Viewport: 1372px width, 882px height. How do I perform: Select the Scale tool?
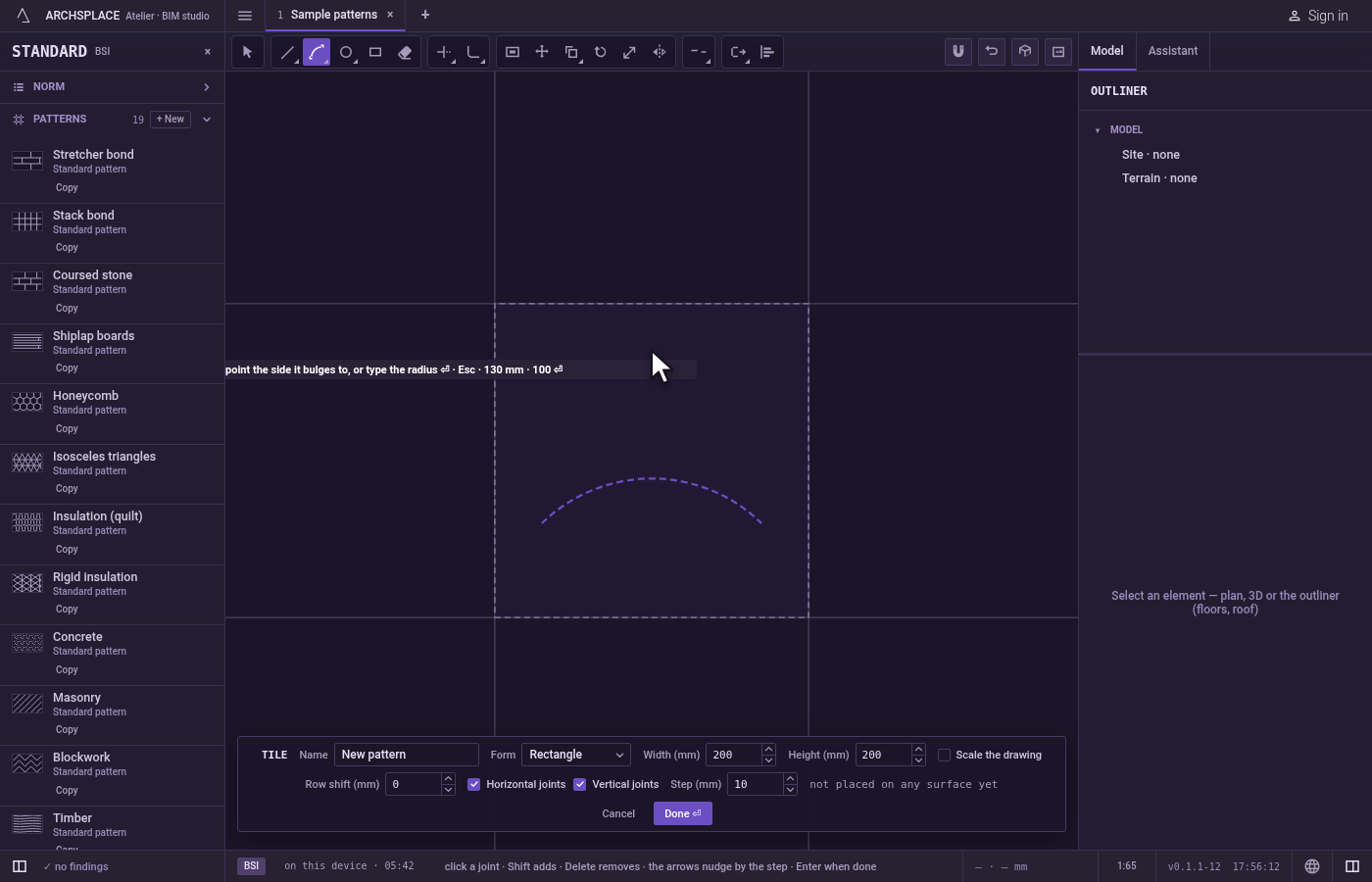point(630,52)
